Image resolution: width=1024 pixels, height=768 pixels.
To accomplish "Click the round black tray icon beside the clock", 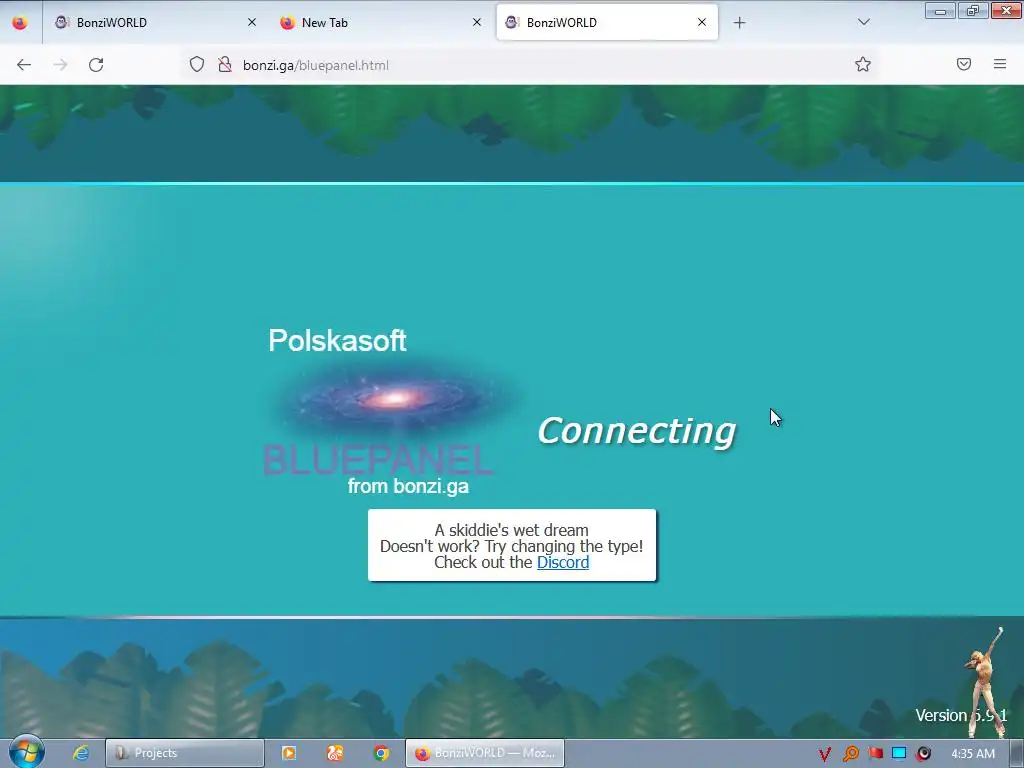I will (x=923, y=754).
